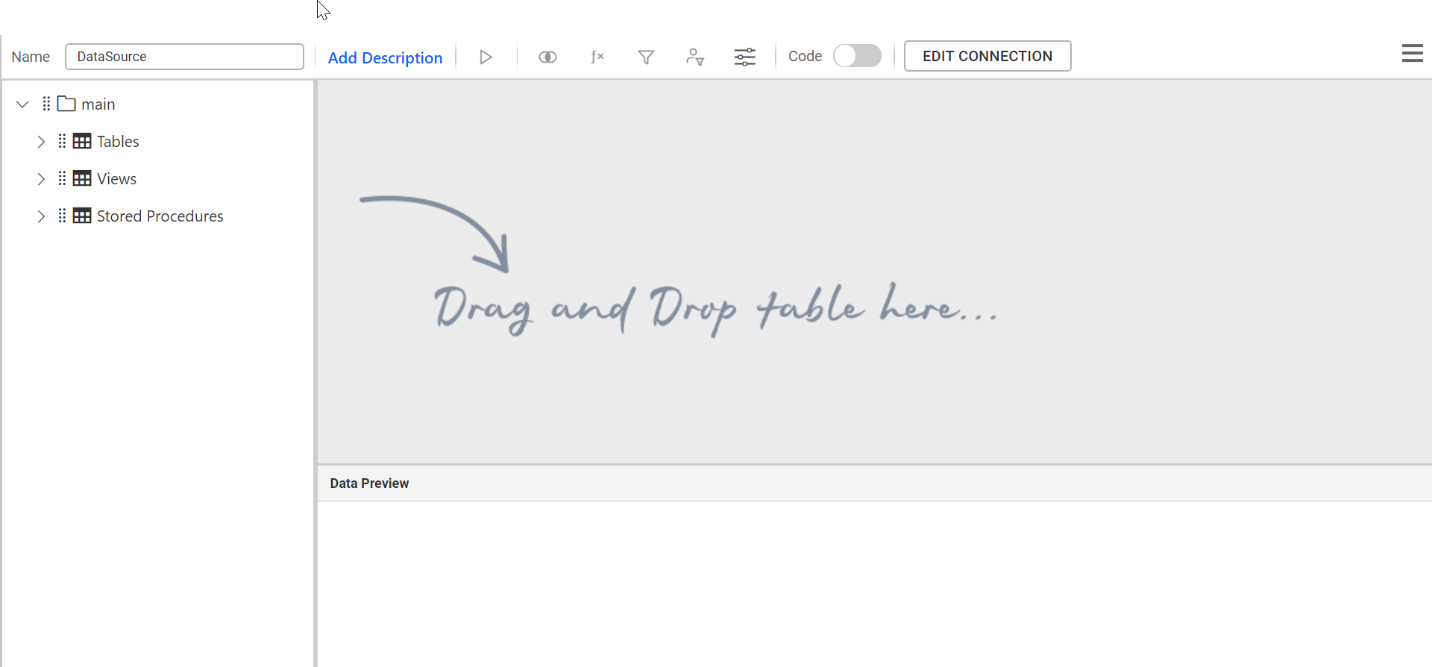The image size is (1432, 667).
Task: Focus the DataSource name input field
Action: [x=184, y=57]
